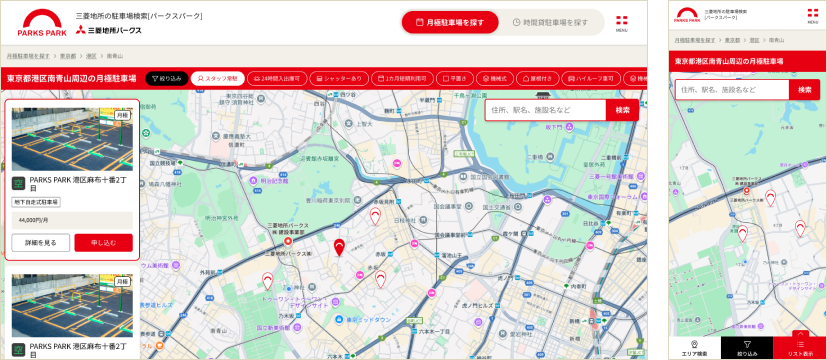The image size is (827, 360).
Task: Toggle the 機械式 filter chip
Action: tap(495, 79)
